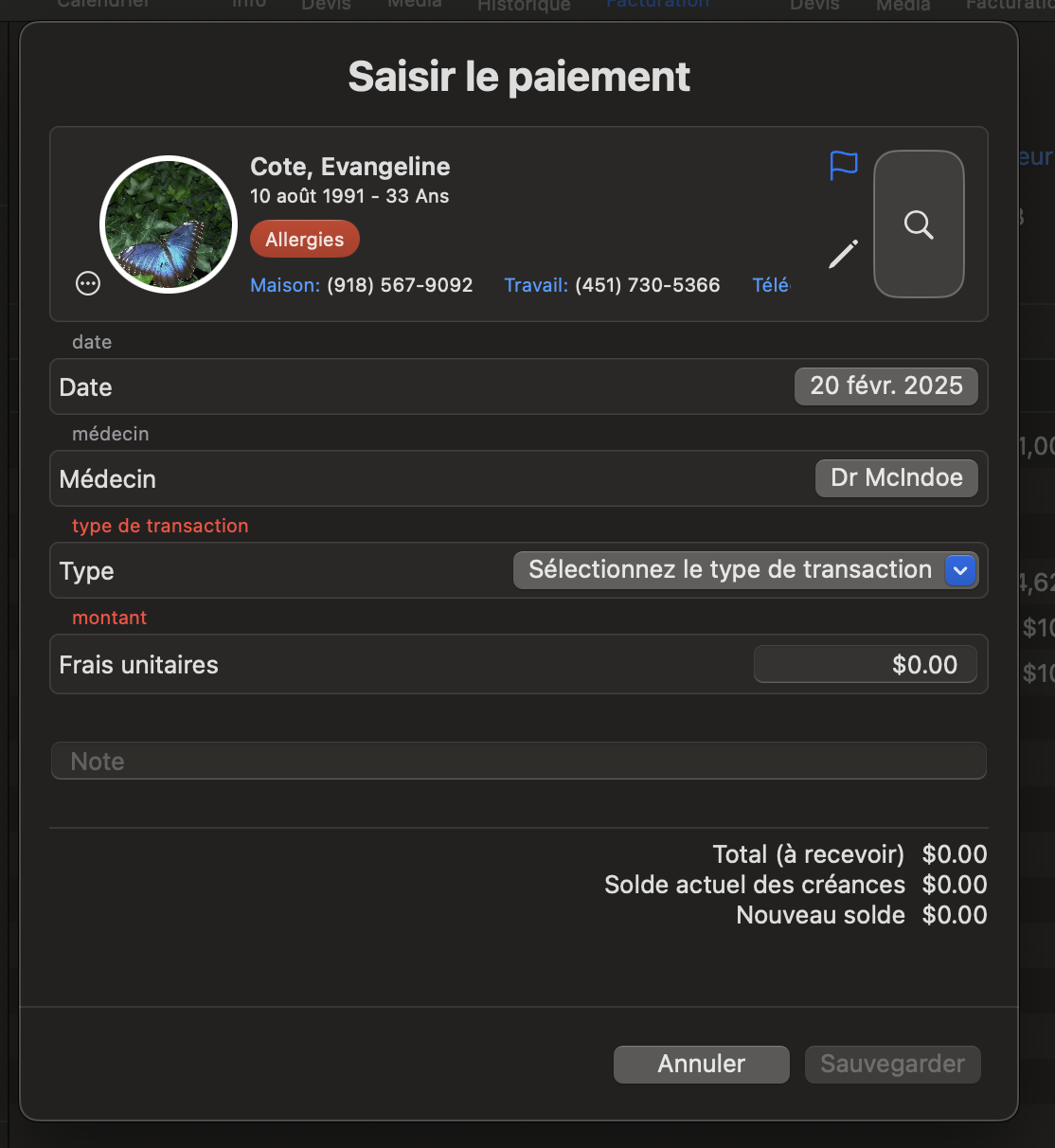Edit patient using the pencil icon
This screenshot has width=1055, height=1148.
click(843, 254)
